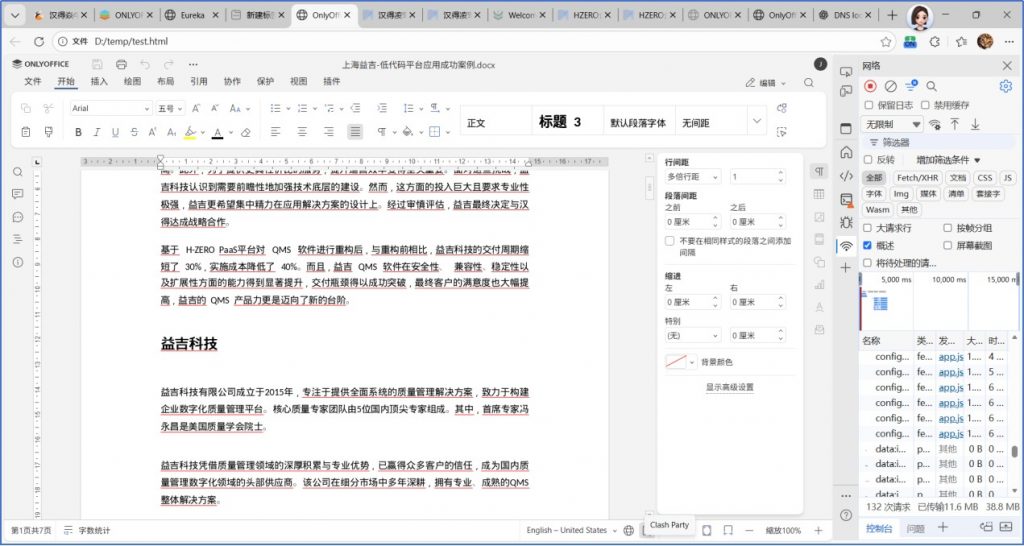The height and width of the screenshot is (546, 1024).
Task: Click the italic formatting icon
Action: [97, 132]
